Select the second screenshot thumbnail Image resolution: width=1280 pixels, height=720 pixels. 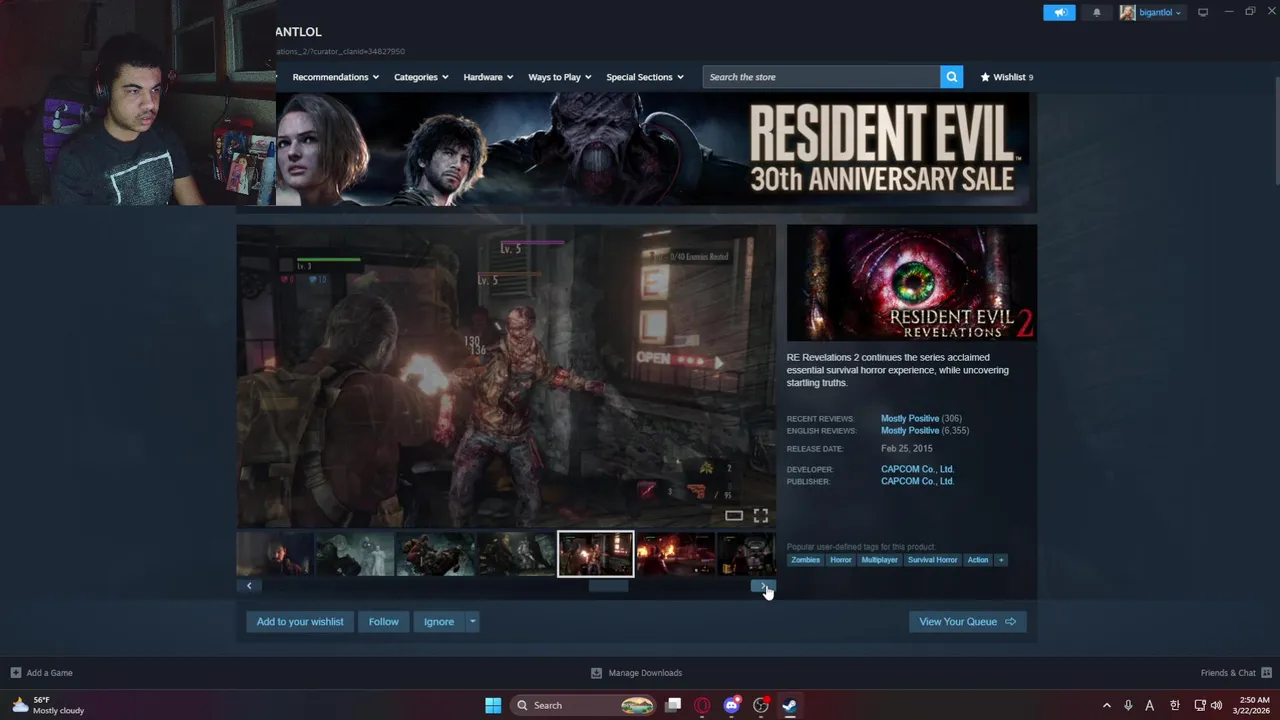point(355,554)
